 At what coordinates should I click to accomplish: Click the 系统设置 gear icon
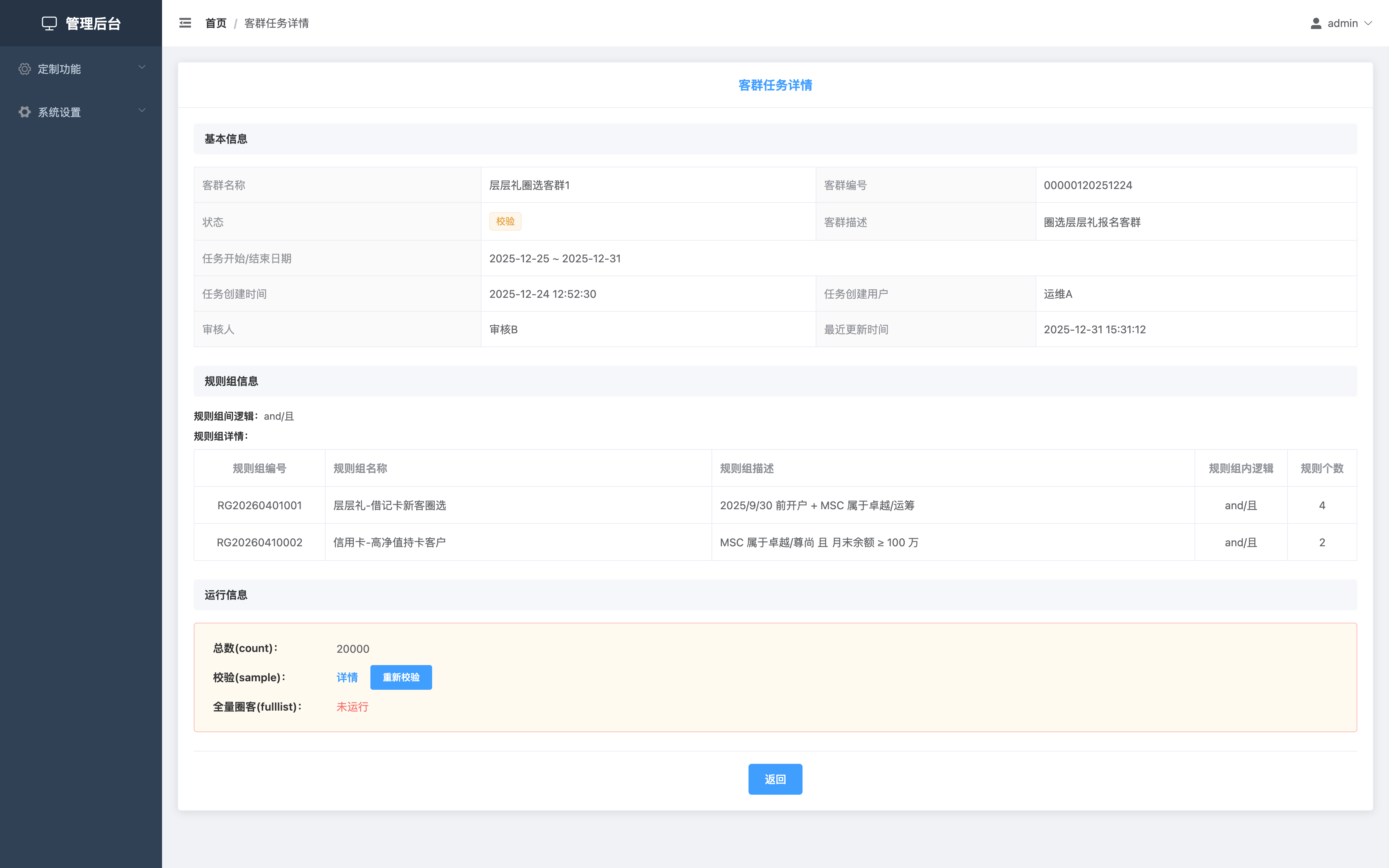coord(24,112)
